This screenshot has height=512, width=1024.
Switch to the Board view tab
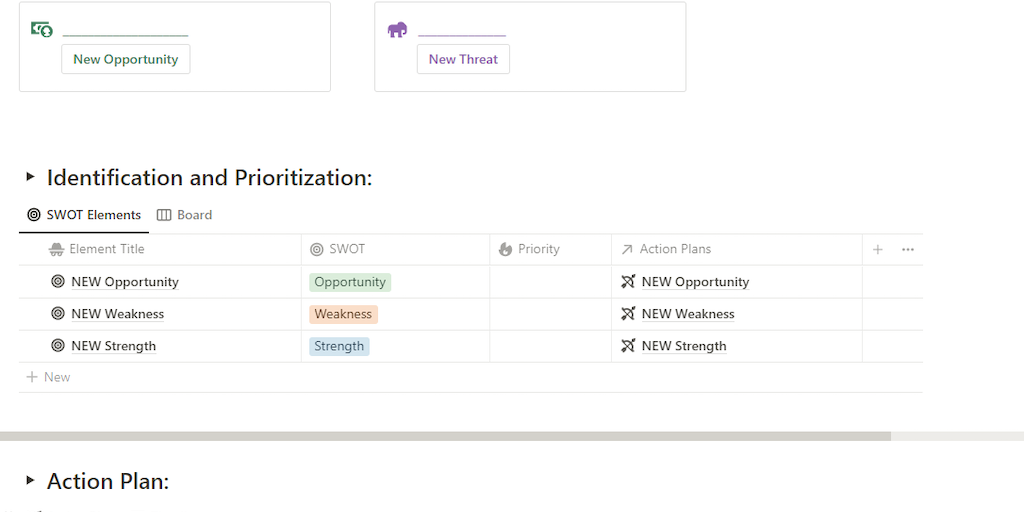185,215
